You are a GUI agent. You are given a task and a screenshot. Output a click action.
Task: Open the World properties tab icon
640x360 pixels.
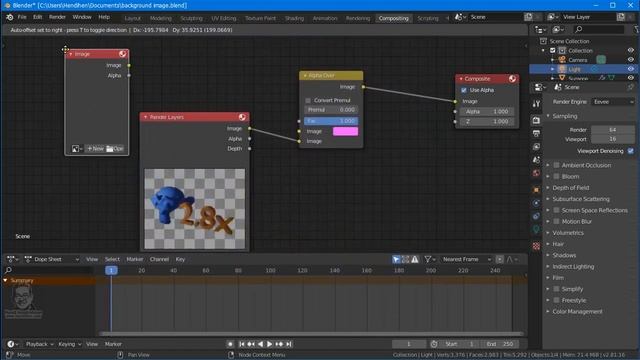click(x=536, y=173)
